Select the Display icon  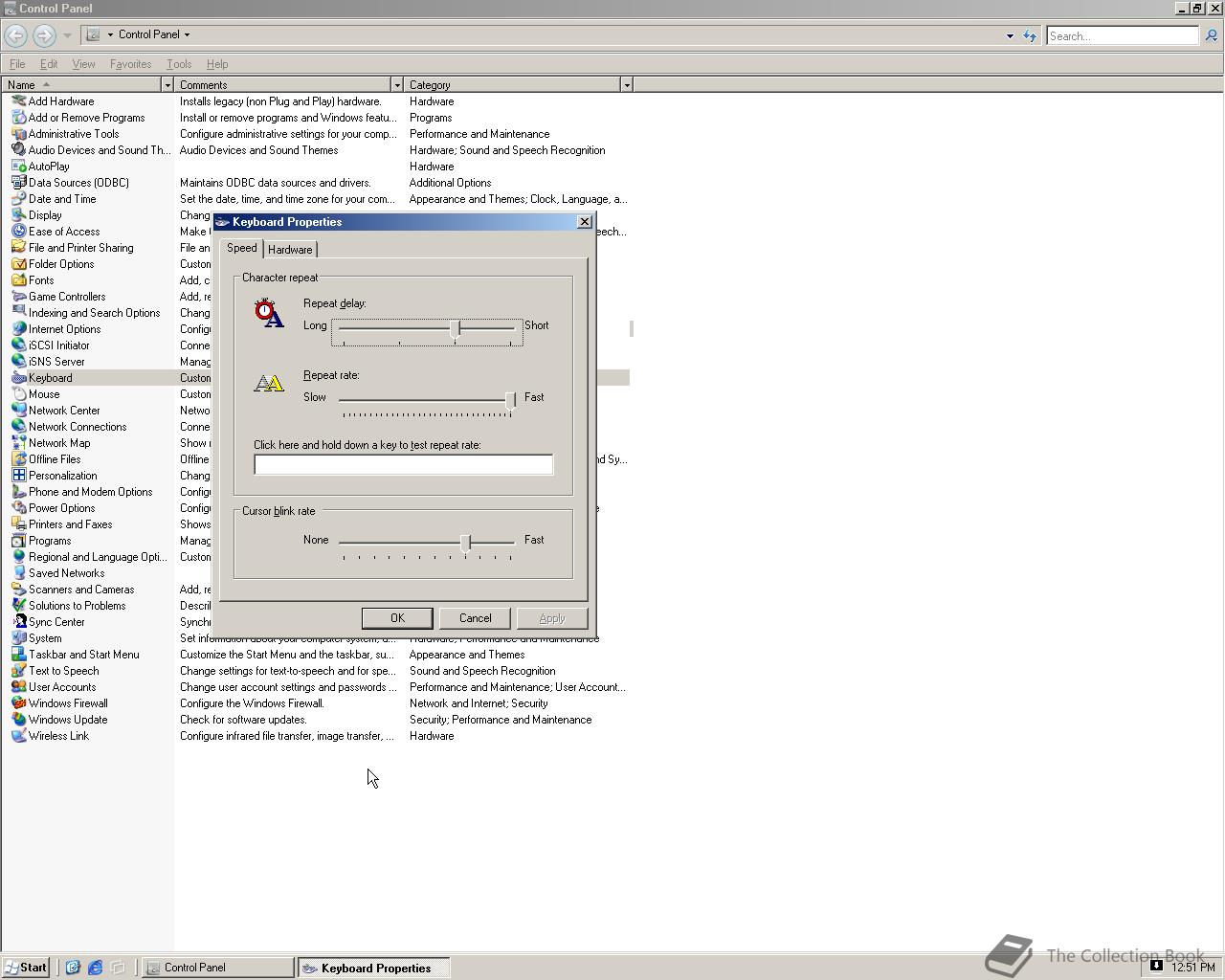(x=18, y=215)
